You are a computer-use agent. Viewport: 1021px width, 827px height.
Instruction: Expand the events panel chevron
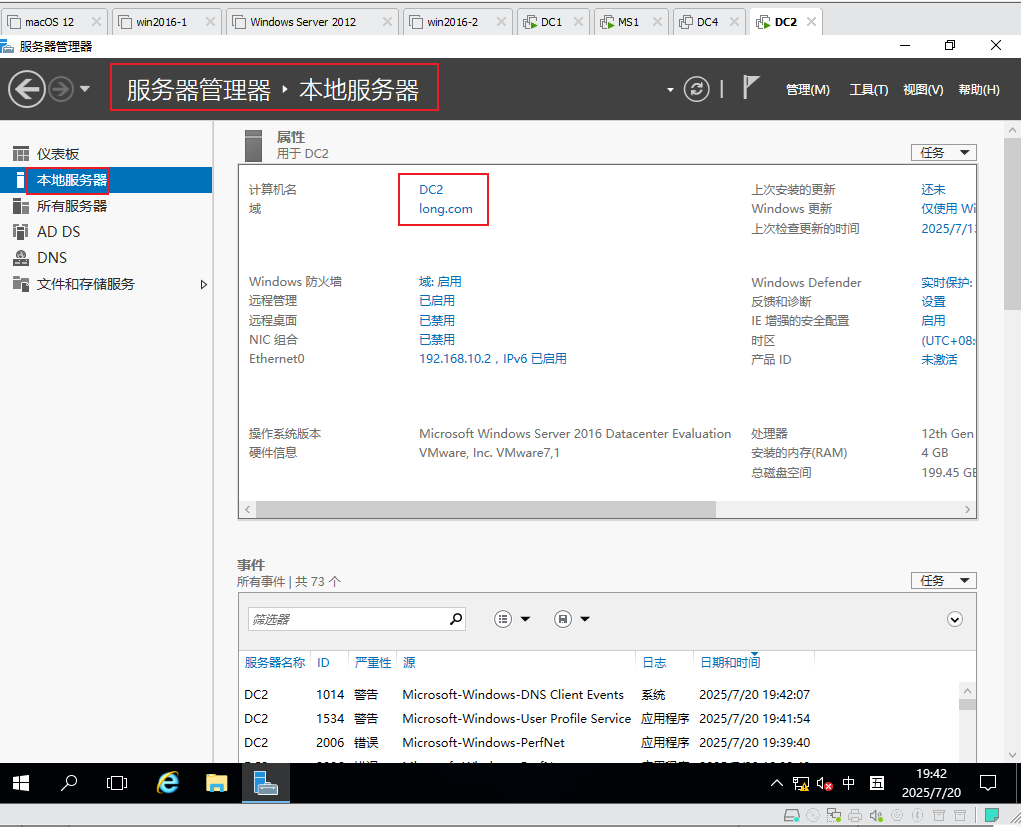coord(955,619)
